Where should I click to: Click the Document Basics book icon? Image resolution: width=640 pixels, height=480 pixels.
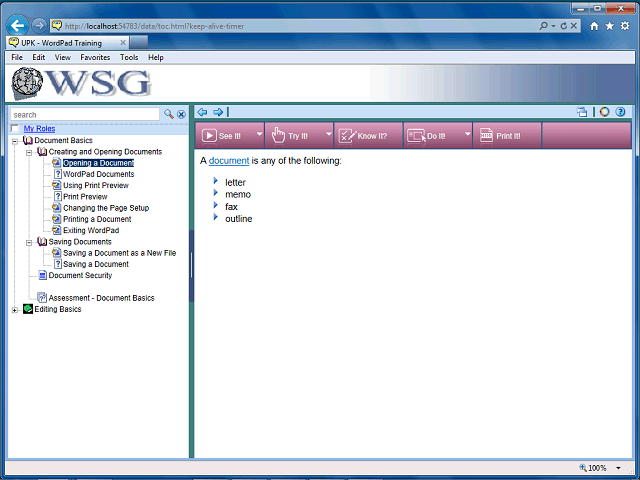[x=28, y=140]
